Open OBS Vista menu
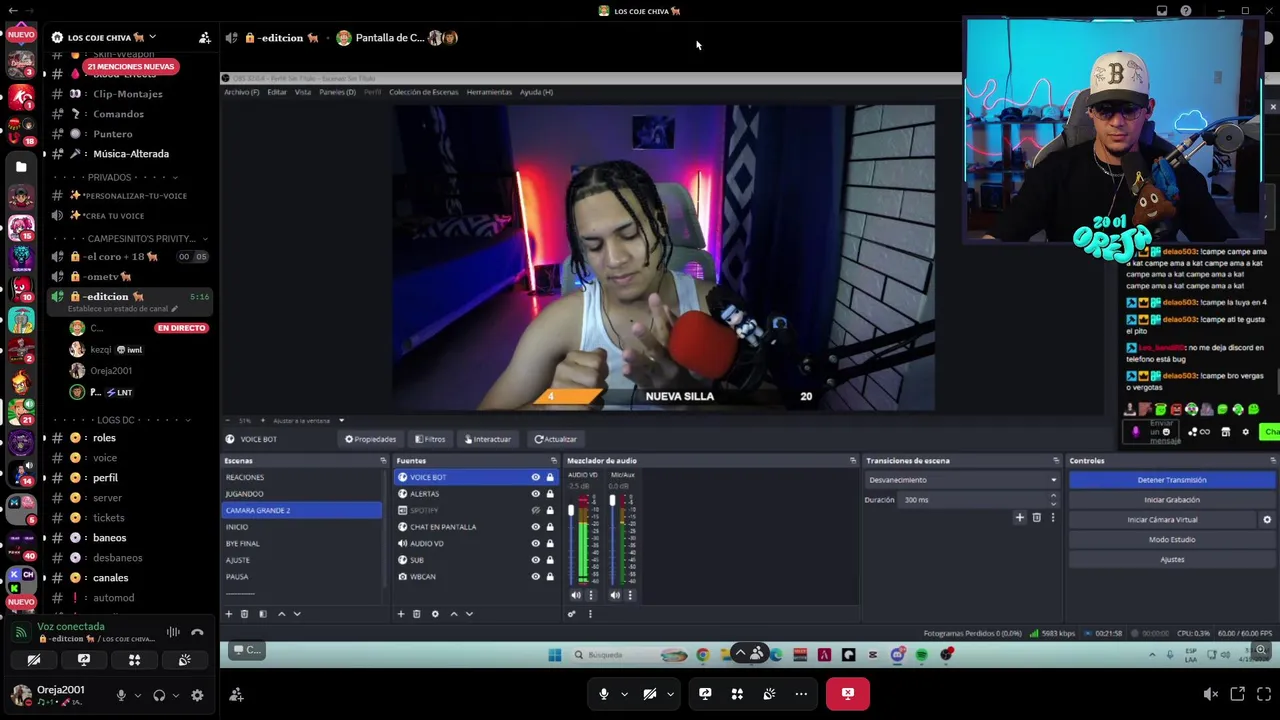This screenshot has width=1280, height=720. coord(302,92)
